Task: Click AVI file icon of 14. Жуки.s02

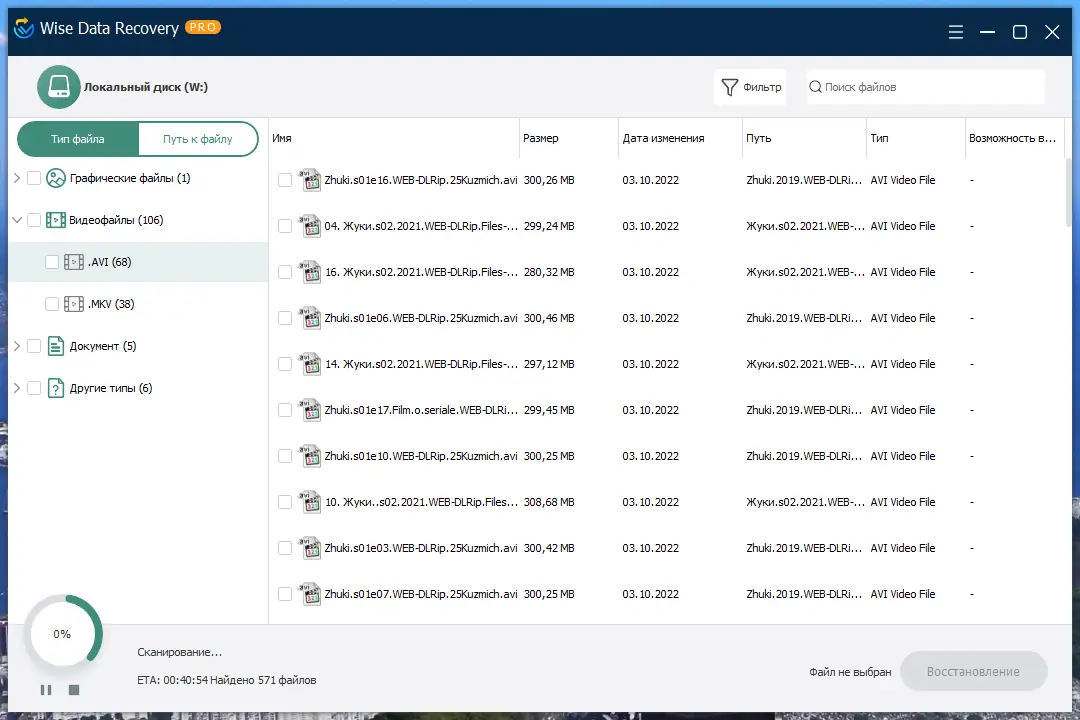Action: coord(310,364)
